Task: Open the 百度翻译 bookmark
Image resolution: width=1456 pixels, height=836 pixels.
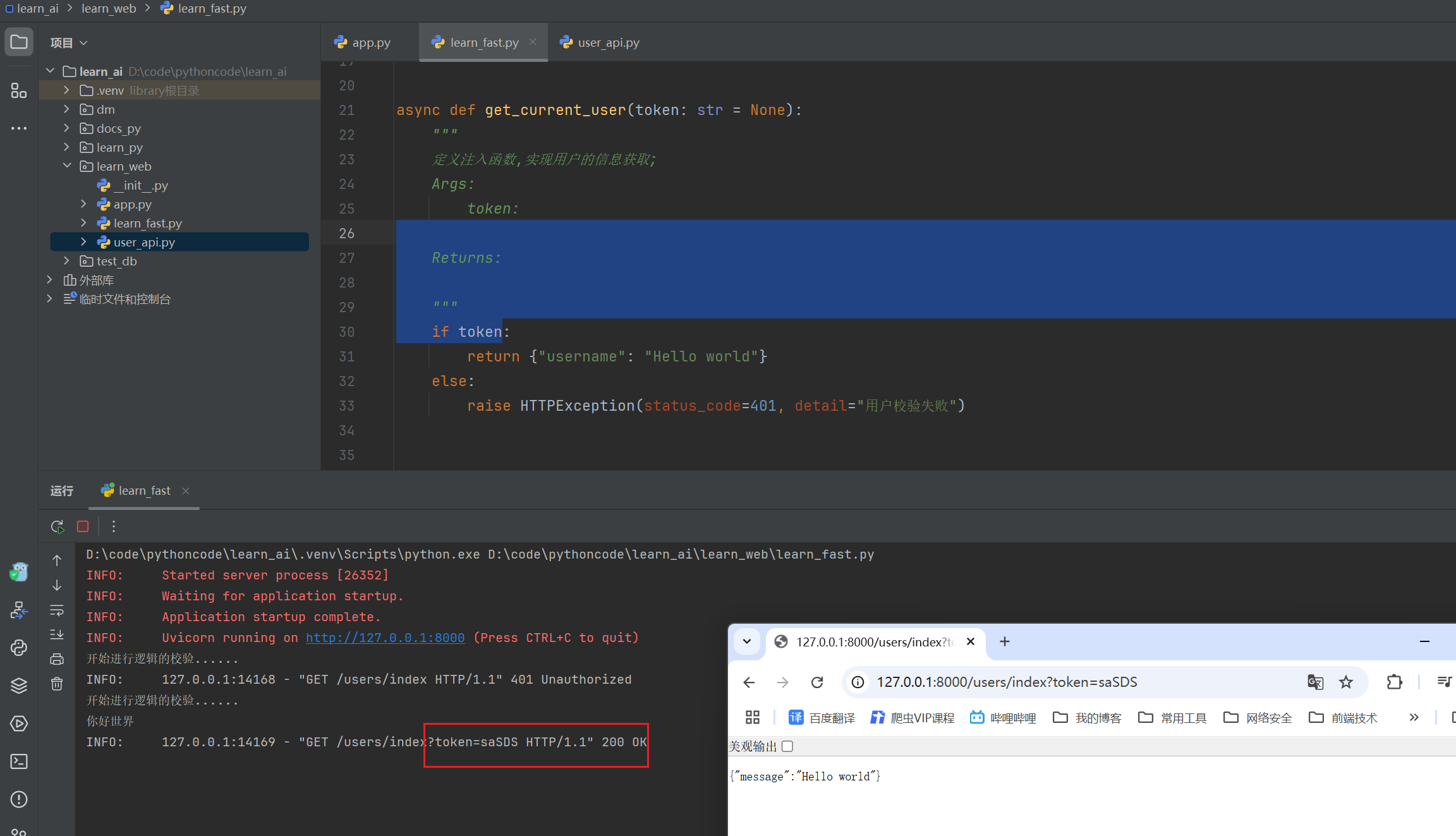Action: click(x=822, y=718)
